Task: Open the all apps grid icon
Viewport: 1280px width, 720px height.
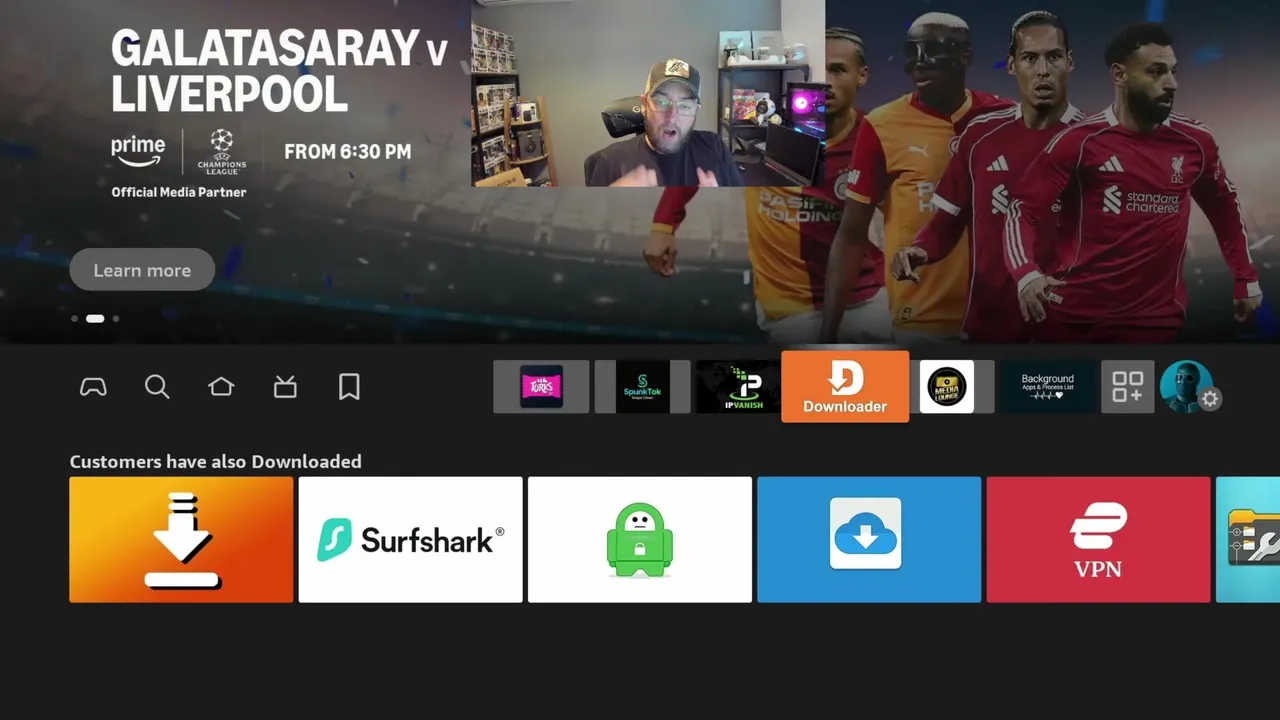Action: pyautogui.click(x=1128, y=387)
